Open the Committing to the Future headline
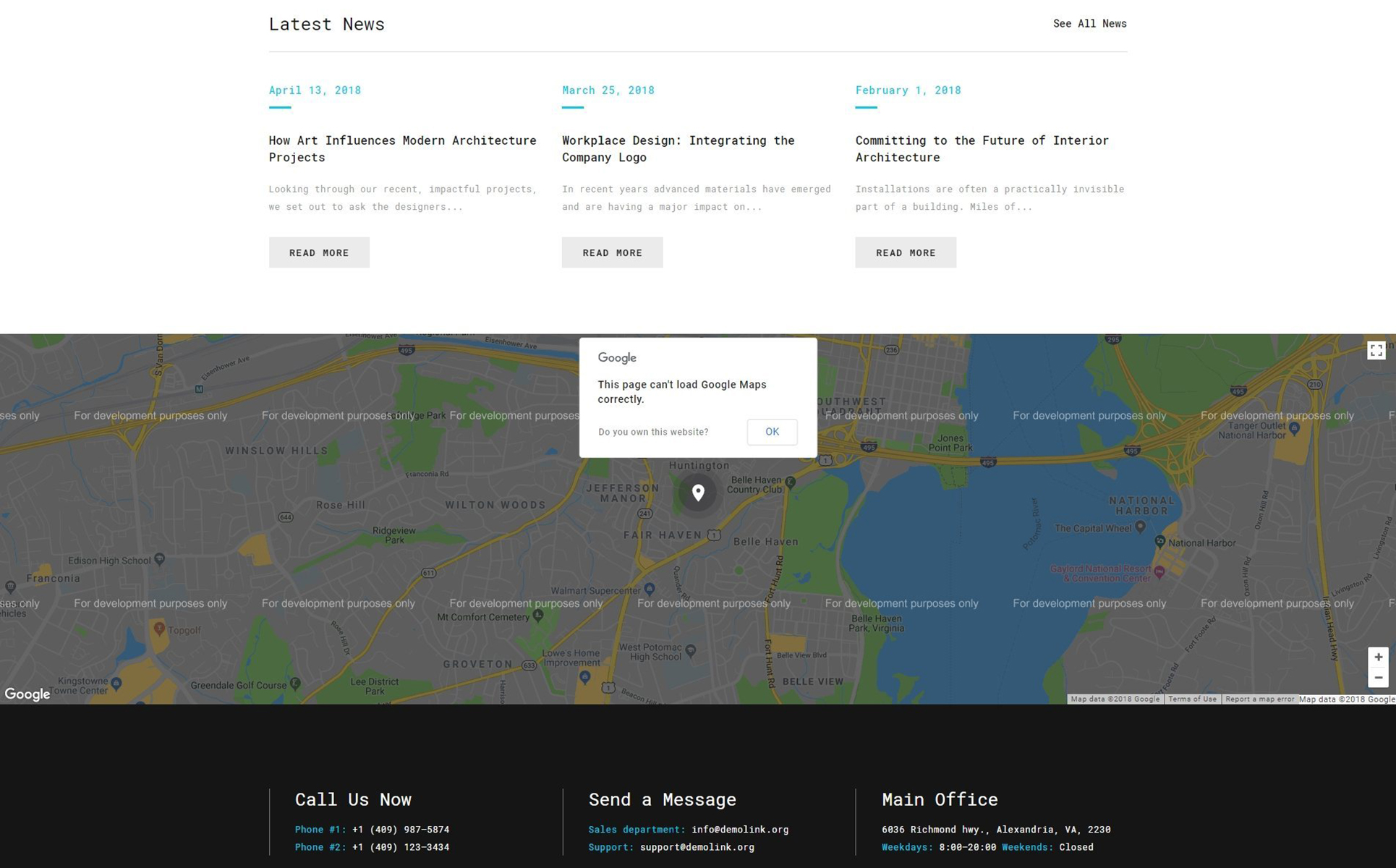This screenshot has height=868, width=1396. pos(982,148)
